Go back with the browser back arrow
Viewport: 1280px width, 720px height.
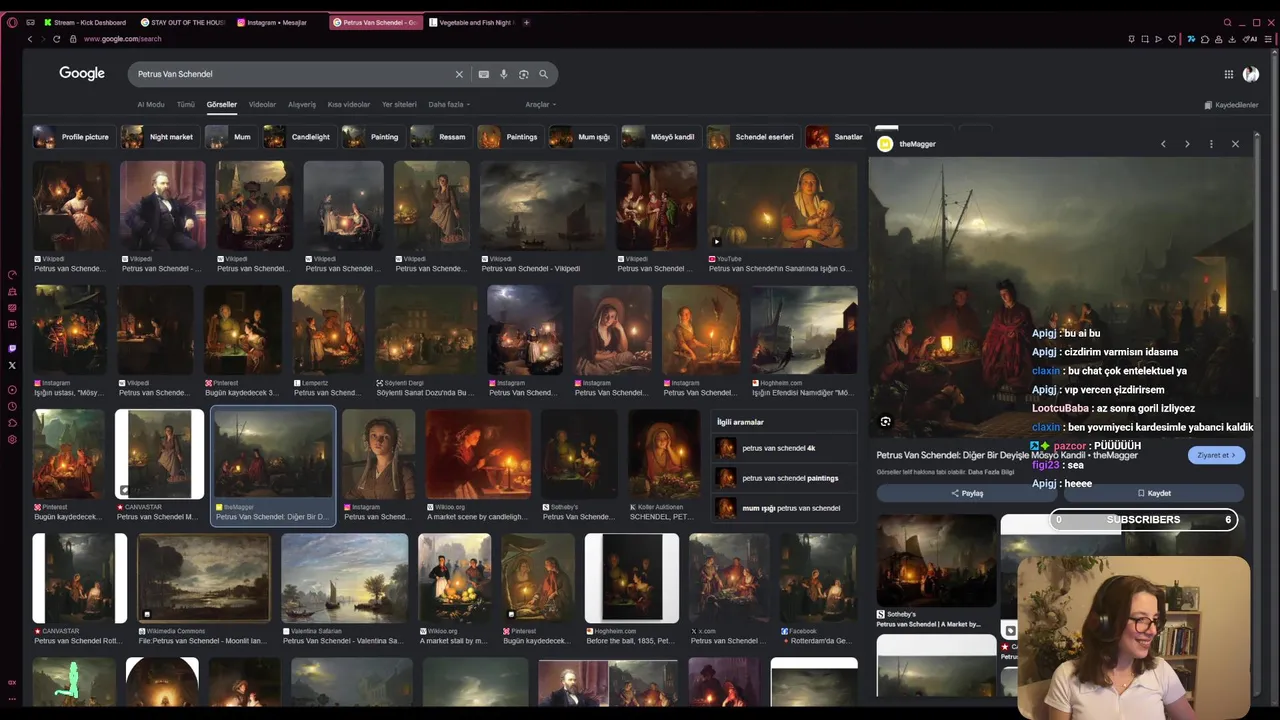click(30, 39)
